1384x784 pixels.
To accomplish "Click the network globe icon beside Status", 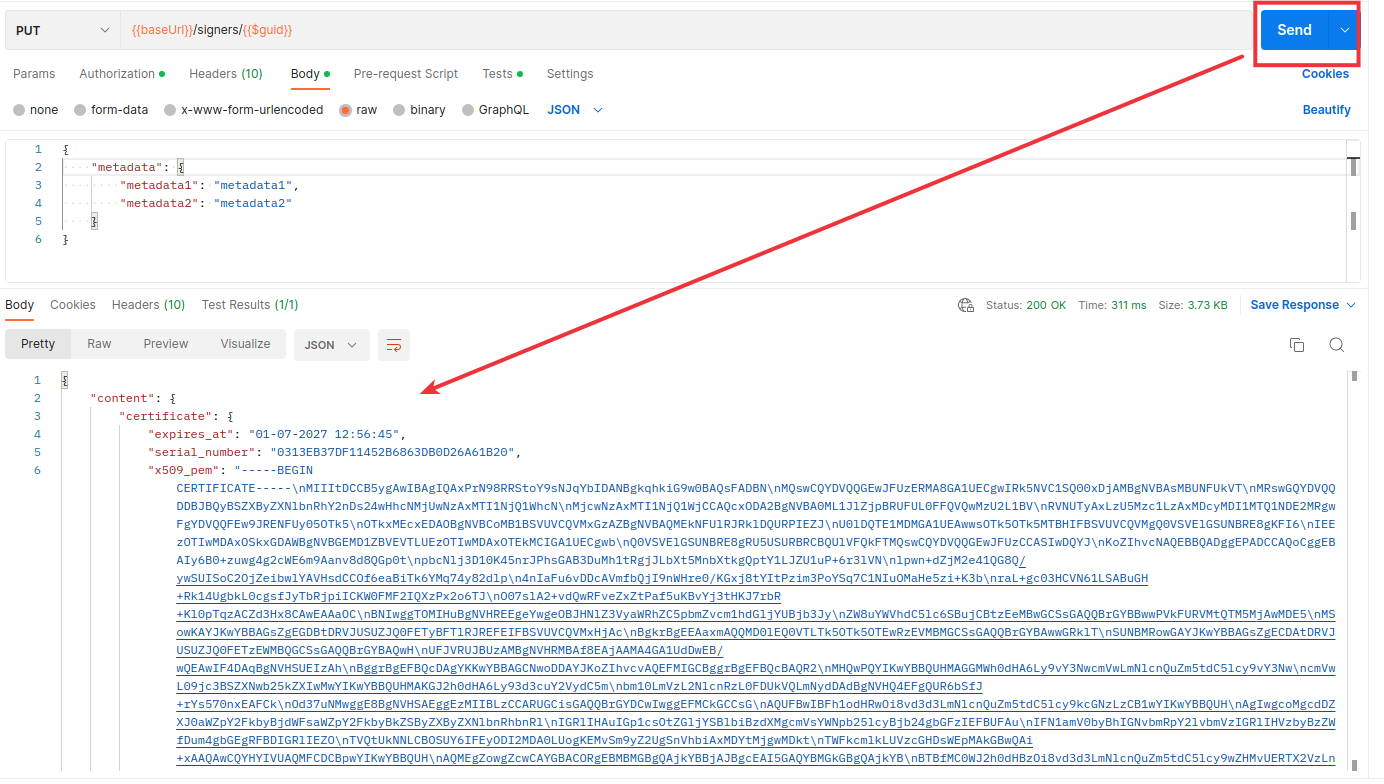I will point(965,305).
